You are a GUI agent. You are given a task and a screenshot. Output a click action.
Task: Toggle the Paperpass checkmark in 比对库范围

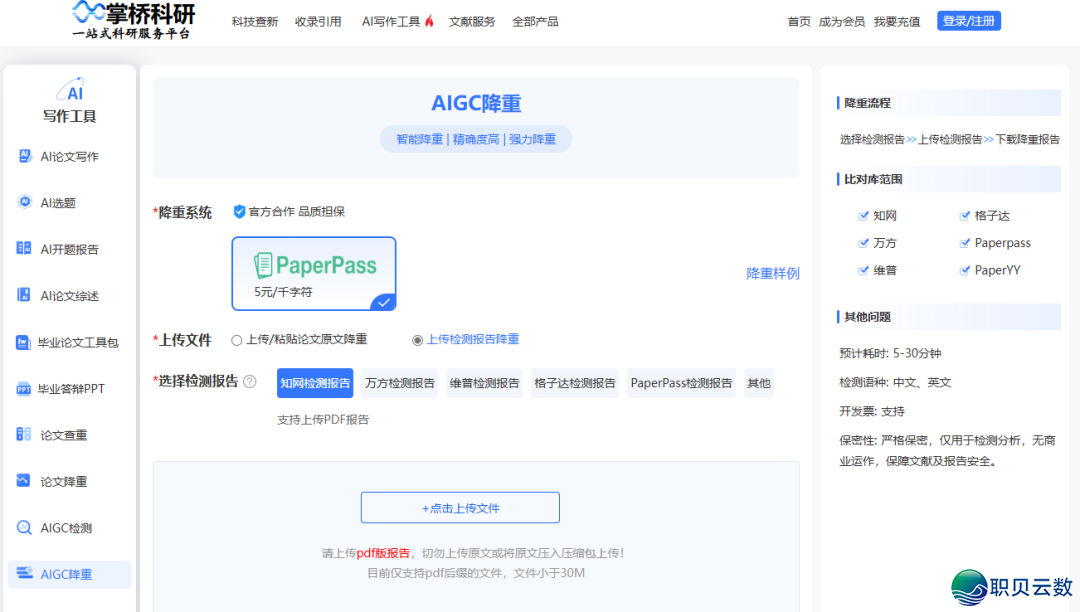pos(964,242)
